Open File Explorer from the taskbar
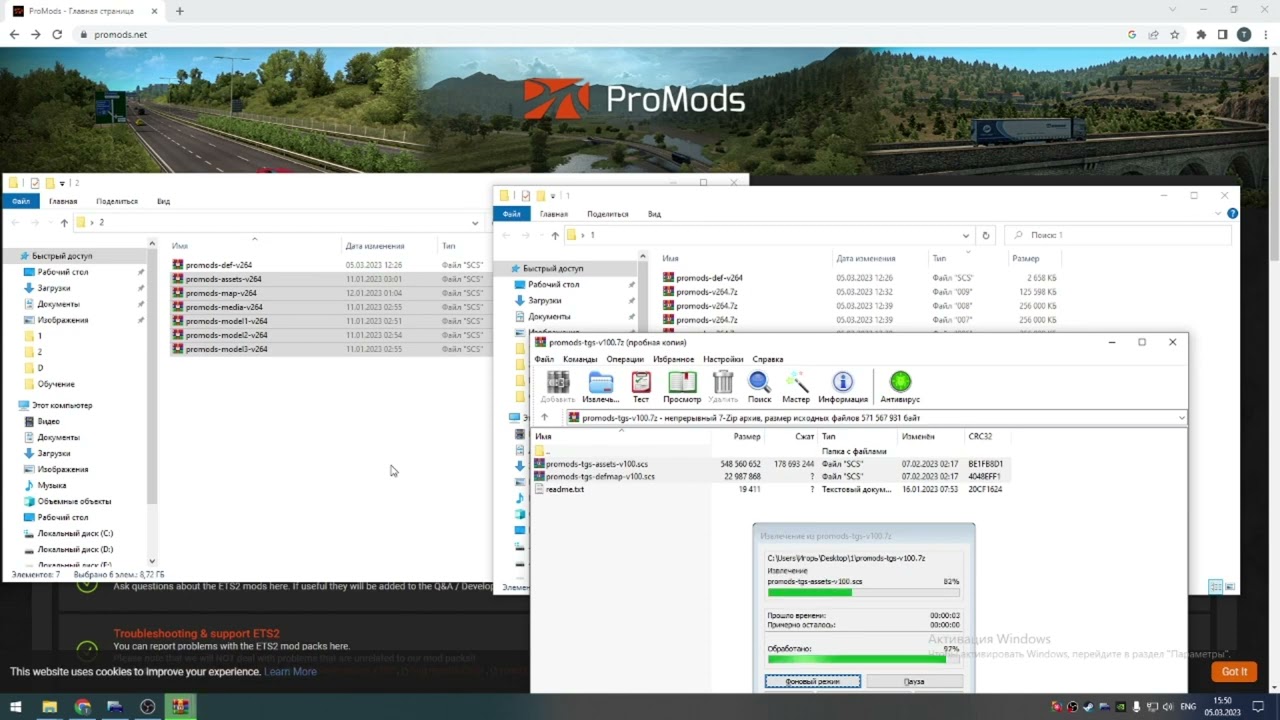 [49, 707]
